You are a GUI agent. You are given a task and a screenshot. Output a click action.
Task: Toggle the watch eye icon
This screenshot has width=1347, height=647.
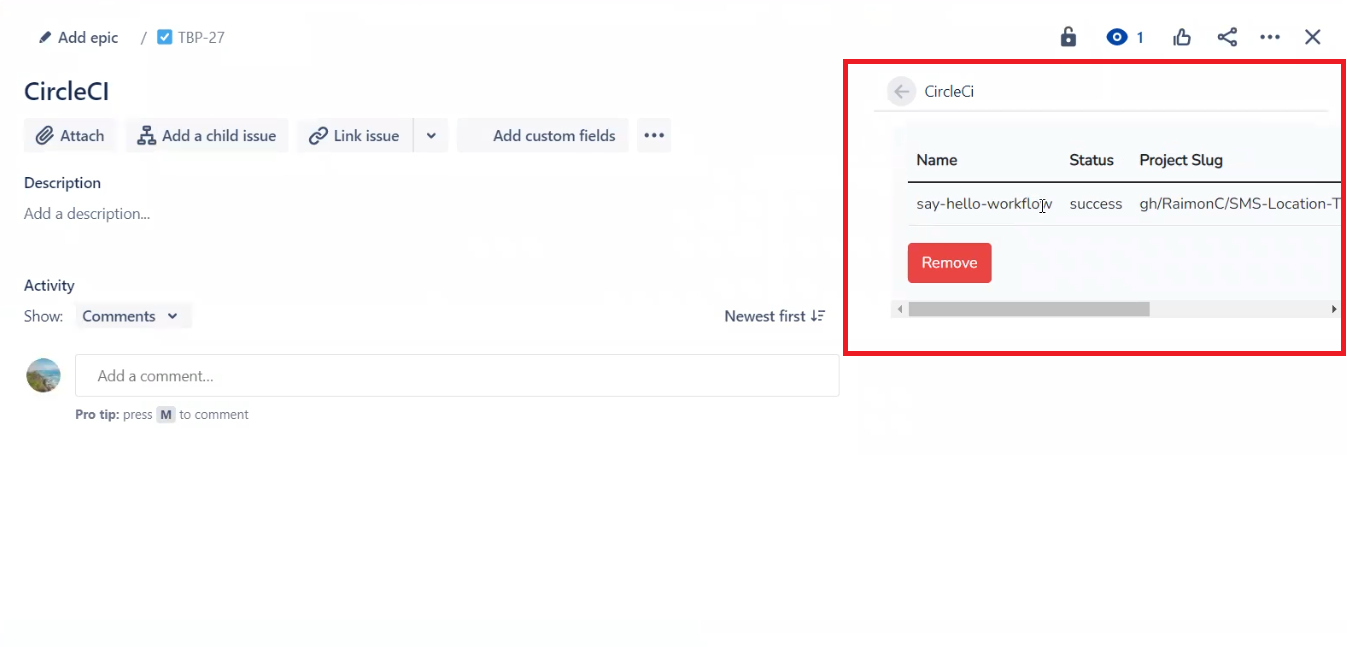(x=1116, y=37)
